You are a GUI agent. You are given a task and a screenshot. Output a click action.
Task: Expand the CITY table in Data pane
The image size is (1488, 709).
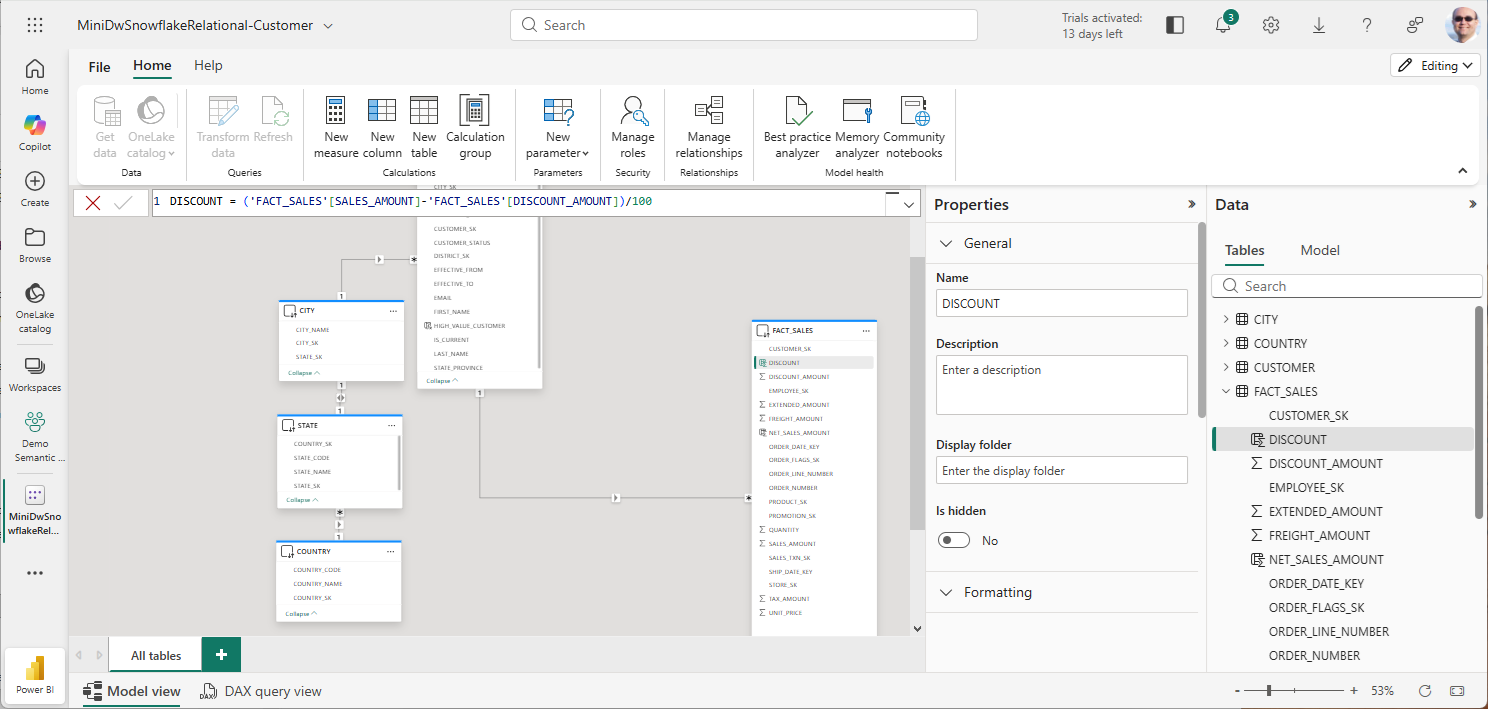point(1227,319)
